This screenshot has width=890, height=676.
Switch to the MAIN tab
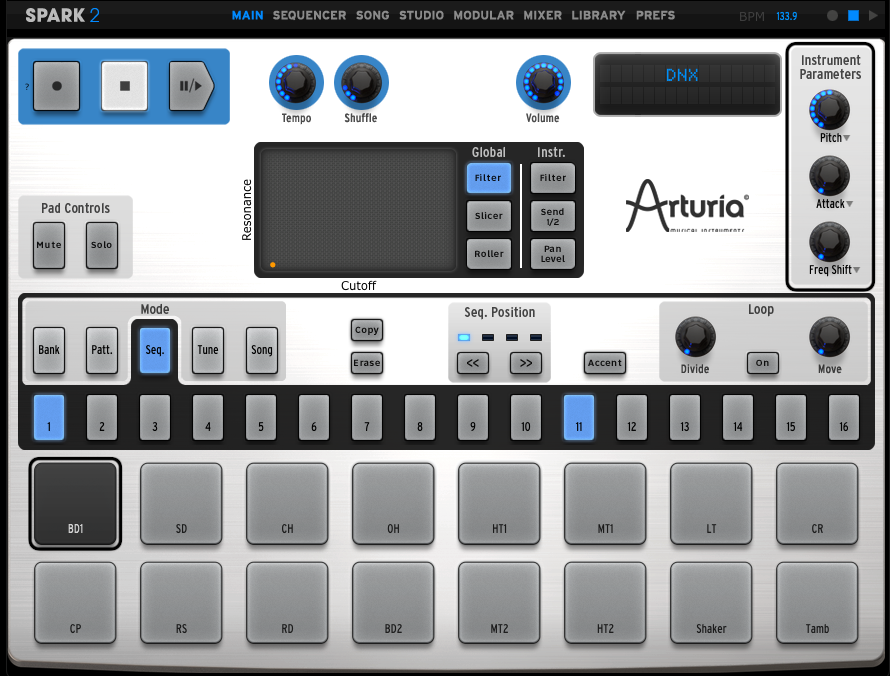click(247, 15)
